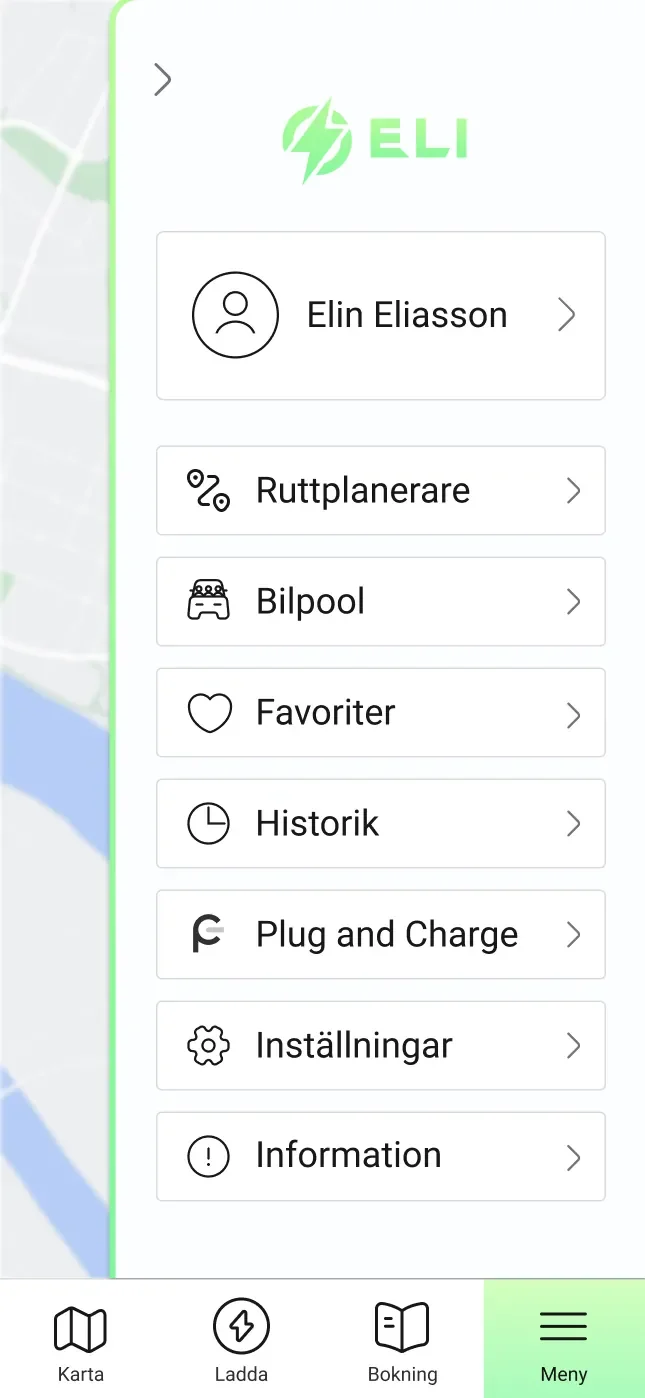
Task: Click the ELI lightning bolt logo
Action: tap(316, 140)
